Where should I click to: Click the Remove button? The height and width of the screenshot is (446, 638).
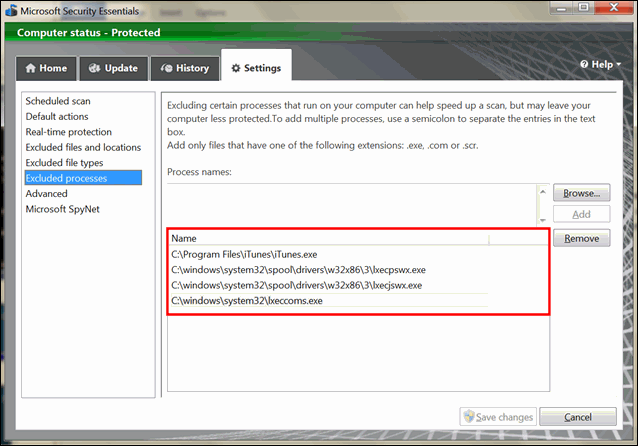tap(581, 238)
